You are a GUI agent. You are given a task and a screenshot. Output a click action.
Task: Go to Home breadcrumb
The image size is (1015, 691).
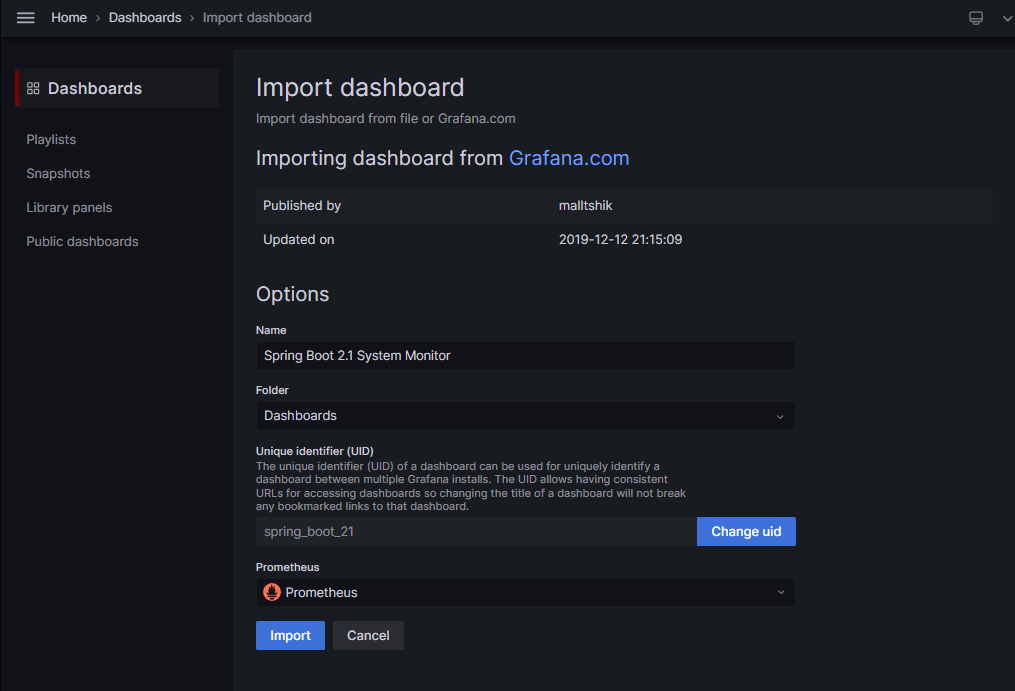pyautogui.click(x=69, y=17)
